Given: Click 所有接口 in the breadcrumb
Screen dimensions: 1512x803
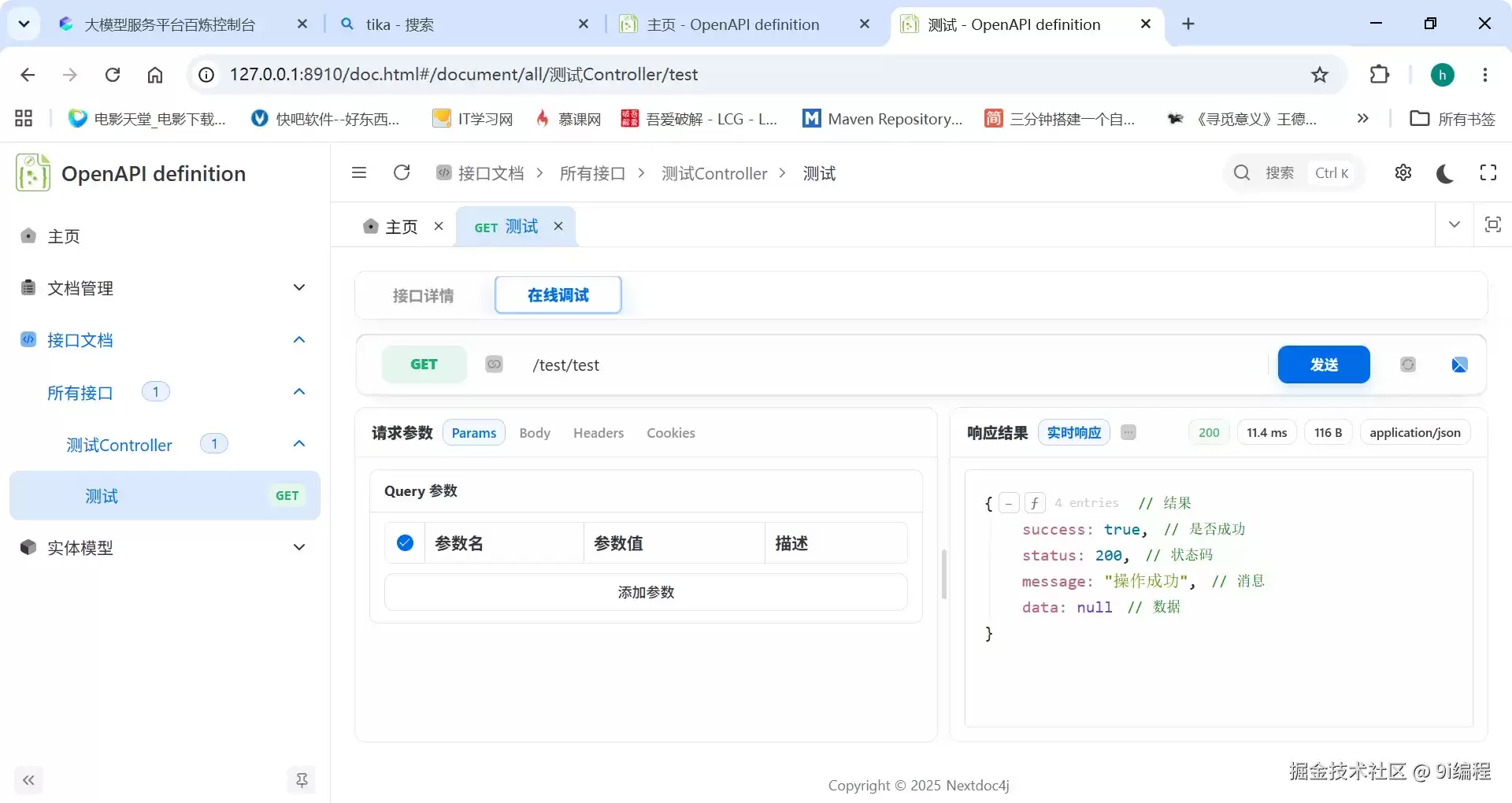Looking at the screenshot, I should pyautogui.click(x=592, y=173).
